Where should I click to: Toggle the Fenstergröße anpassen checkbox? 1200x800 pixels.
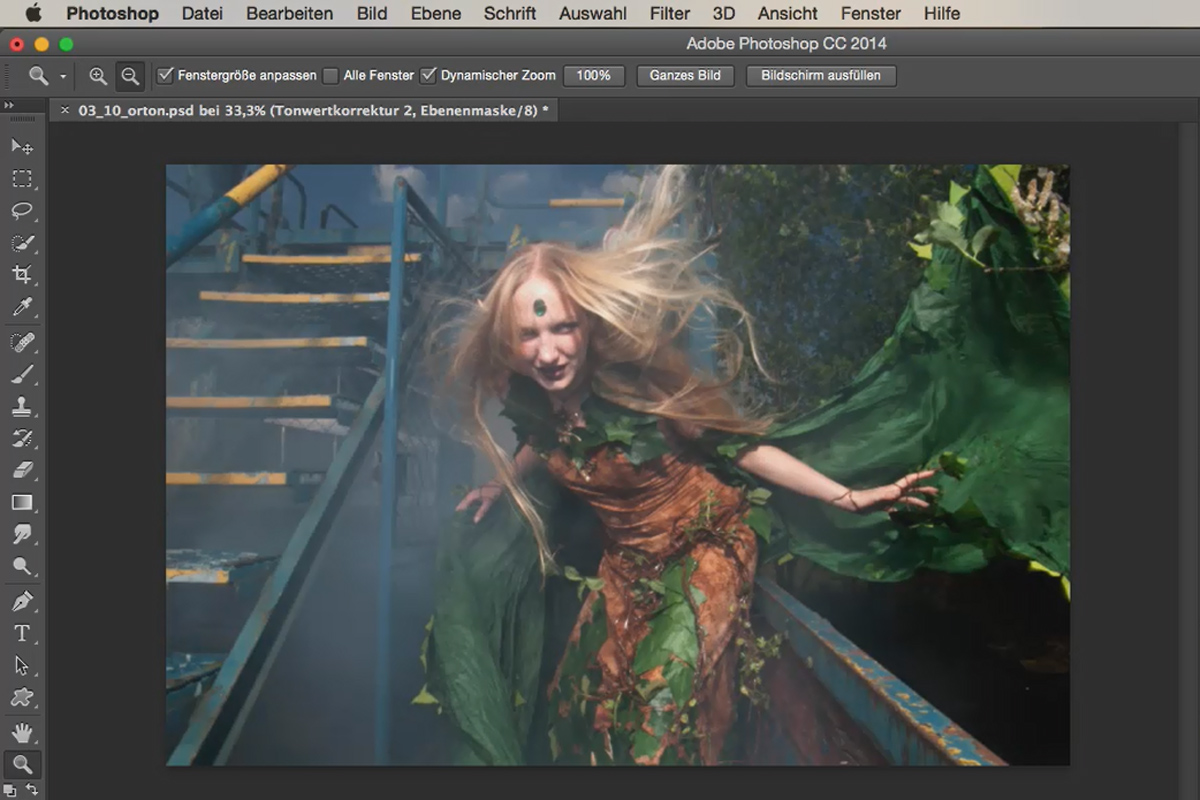(x=166, y=75)
